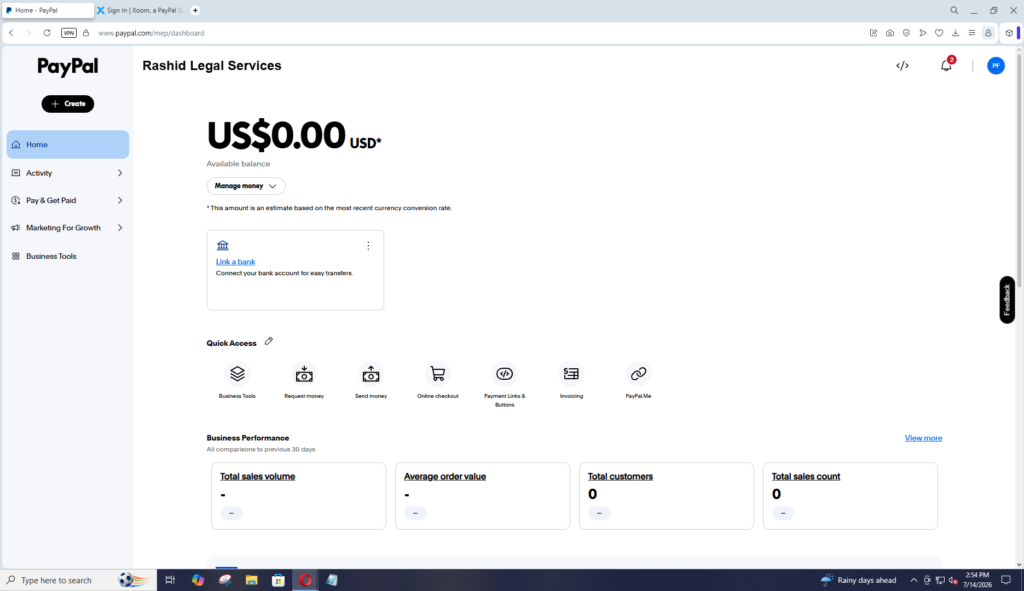Edit Quick Access with the pencil icon
This screenshot has width=1024, height=591.
268,342
